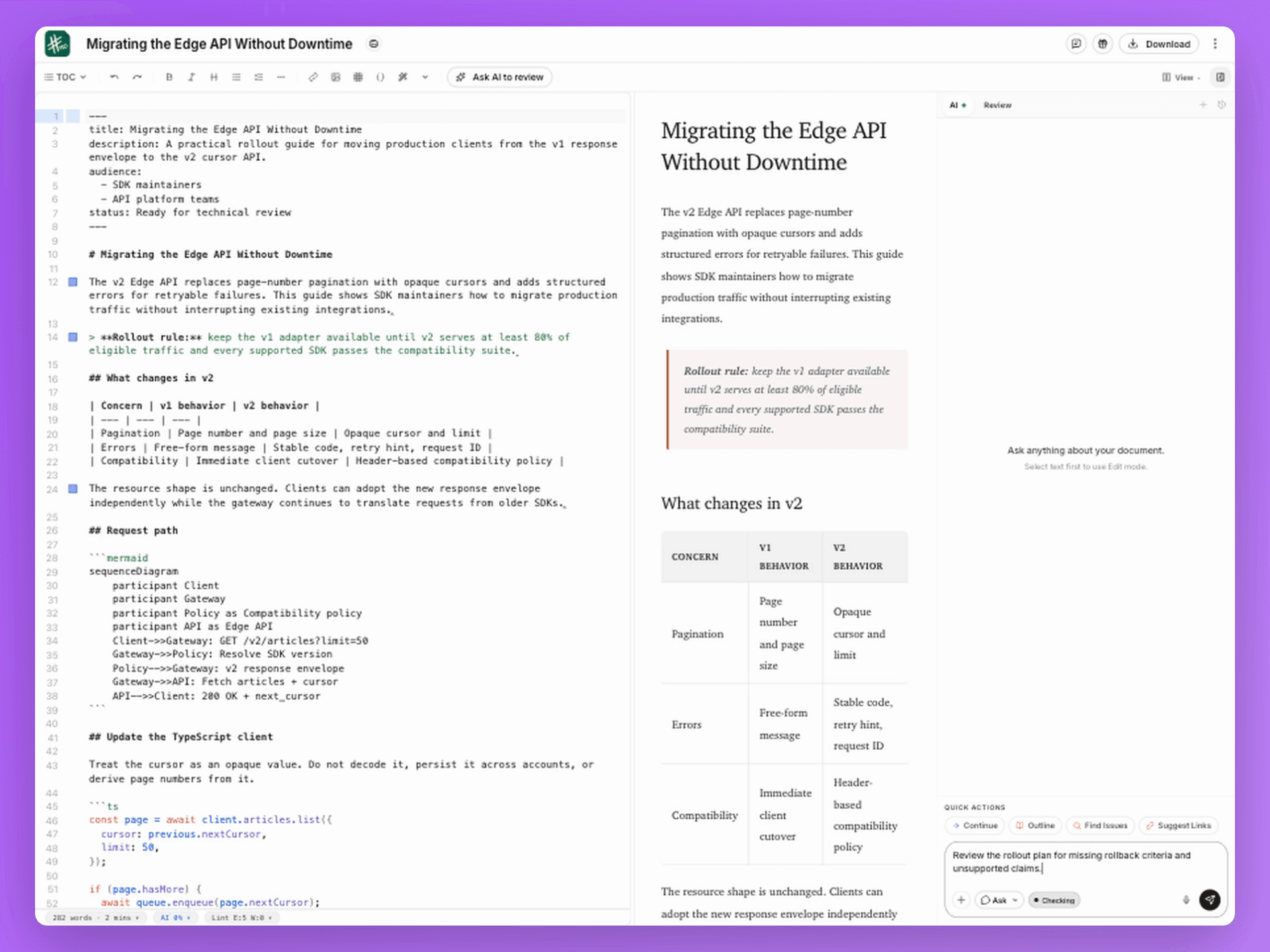1270x952 pixels.
Task: Switch to the AI tab
Action: click(958, 105)
